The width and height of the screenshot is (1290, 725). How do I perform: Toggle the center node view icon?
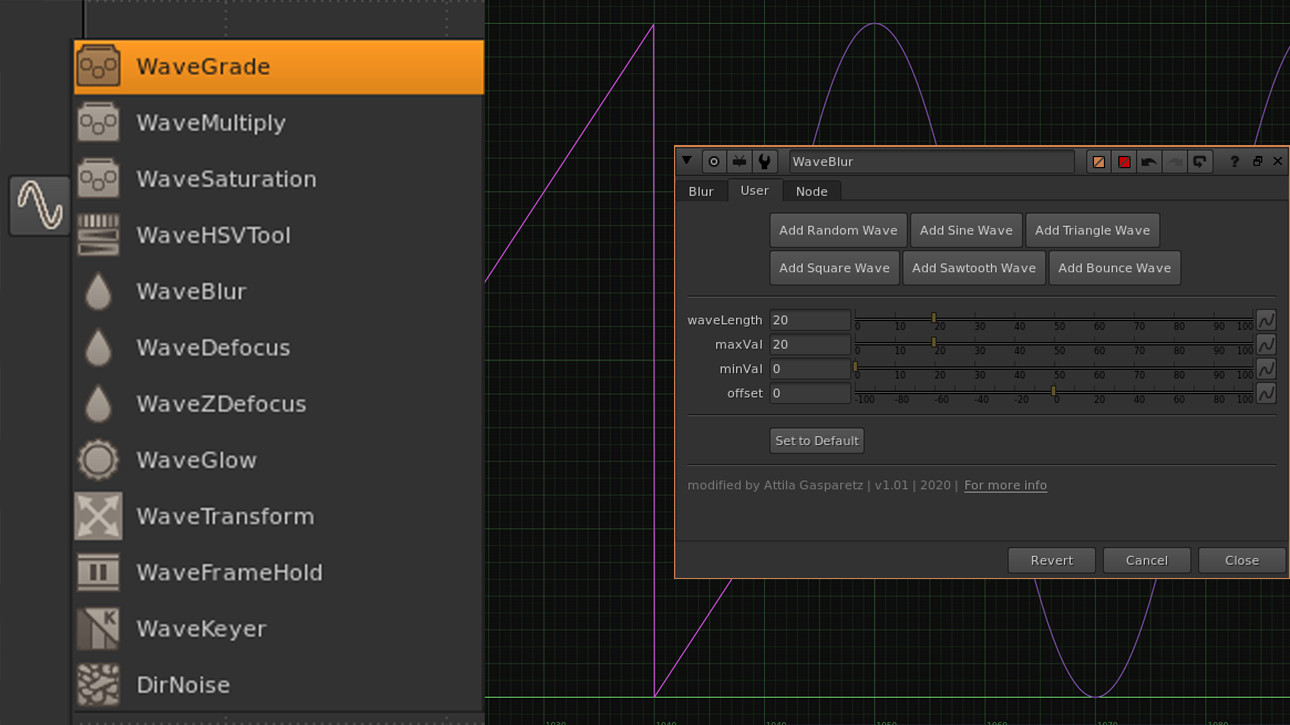coord(714,161)
